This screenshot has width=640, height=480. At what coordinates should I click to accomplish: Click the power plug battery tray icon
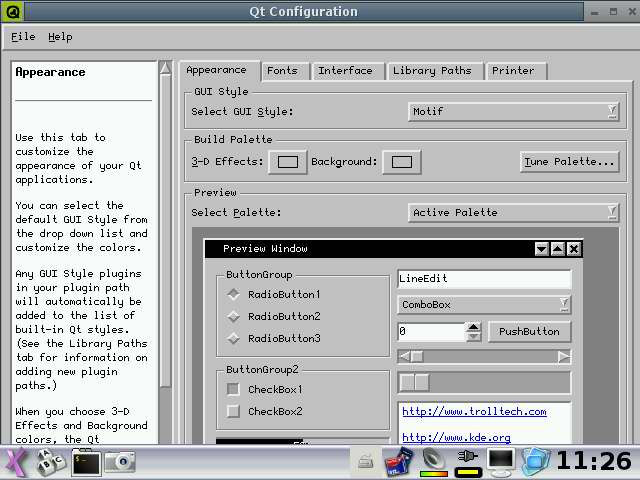(466, 461)
